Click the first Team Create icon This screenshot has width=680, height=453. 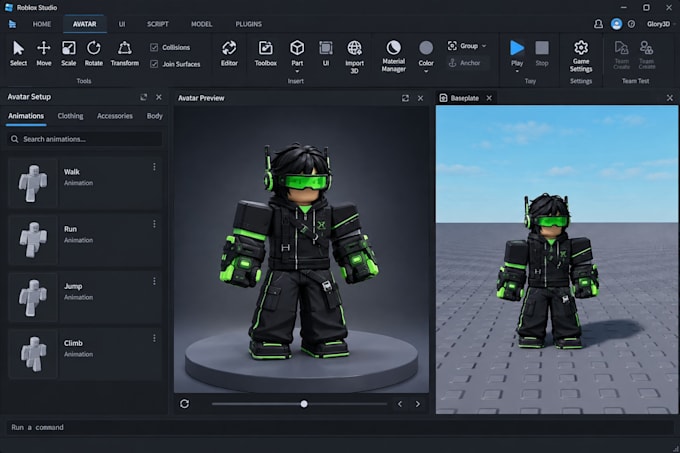(x=621, y=54)
